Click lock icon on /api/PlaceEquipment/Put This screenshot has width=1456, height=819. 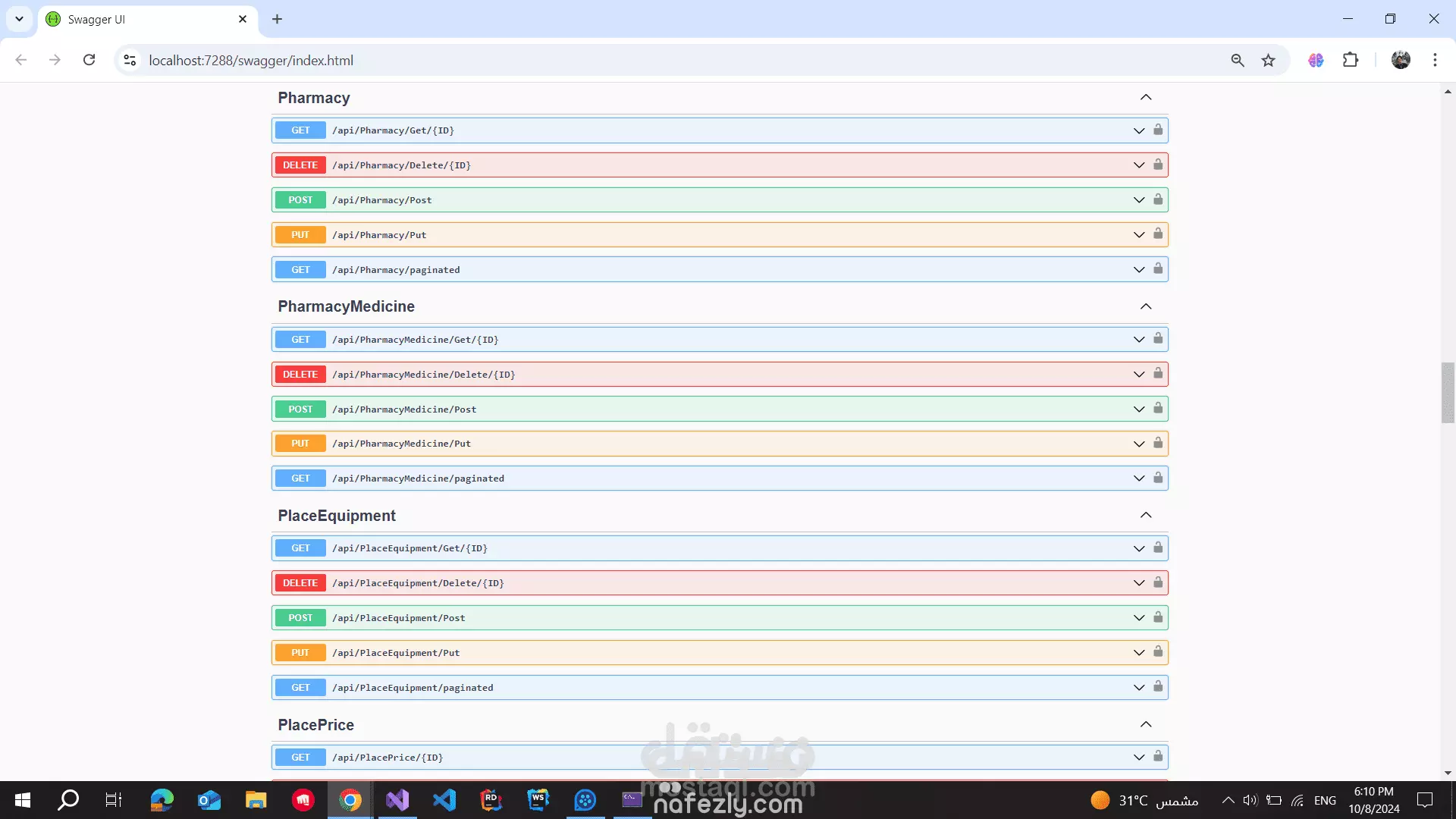tap(1158, 651)
